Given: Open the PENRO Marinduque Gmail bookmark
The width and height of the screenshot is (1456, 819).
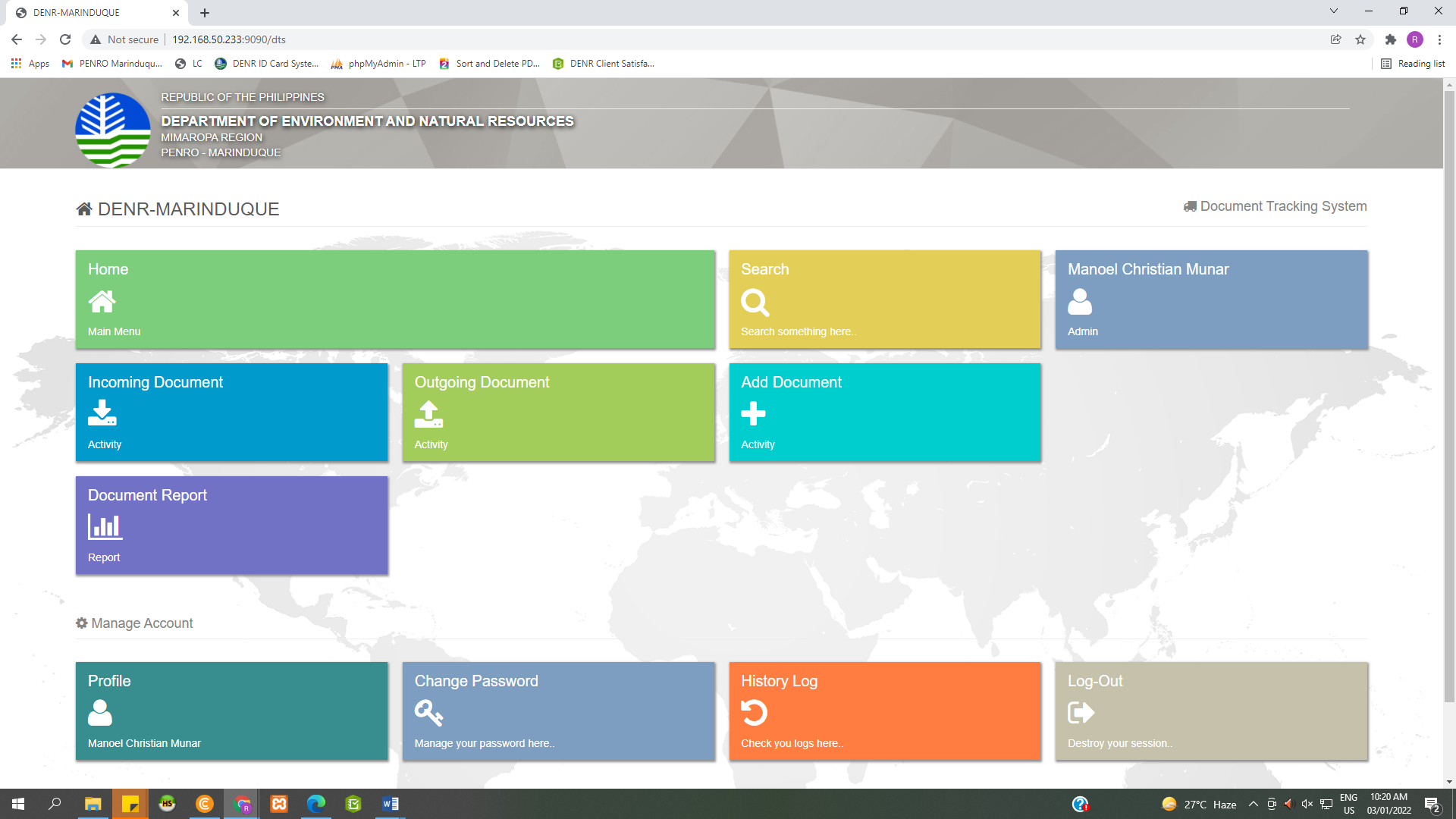Looking at the screenshot, I should coord(112,64).
